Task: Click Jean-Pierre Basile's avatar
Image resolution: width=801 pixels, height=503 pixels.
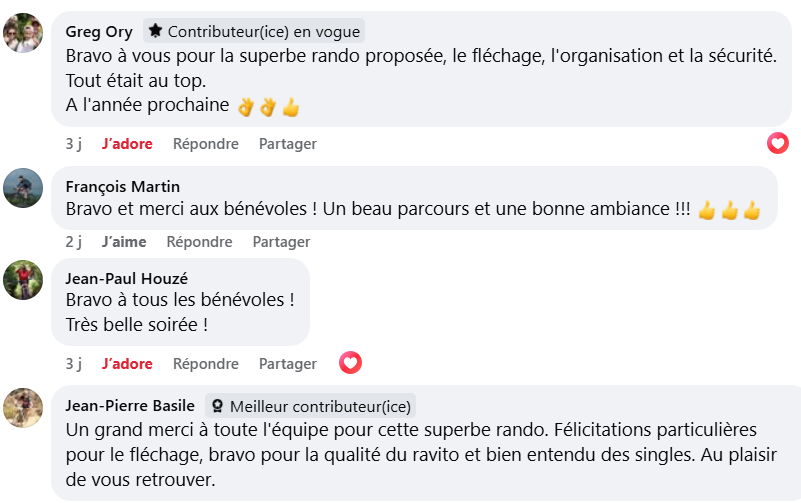Action: [x=23, y=408]
